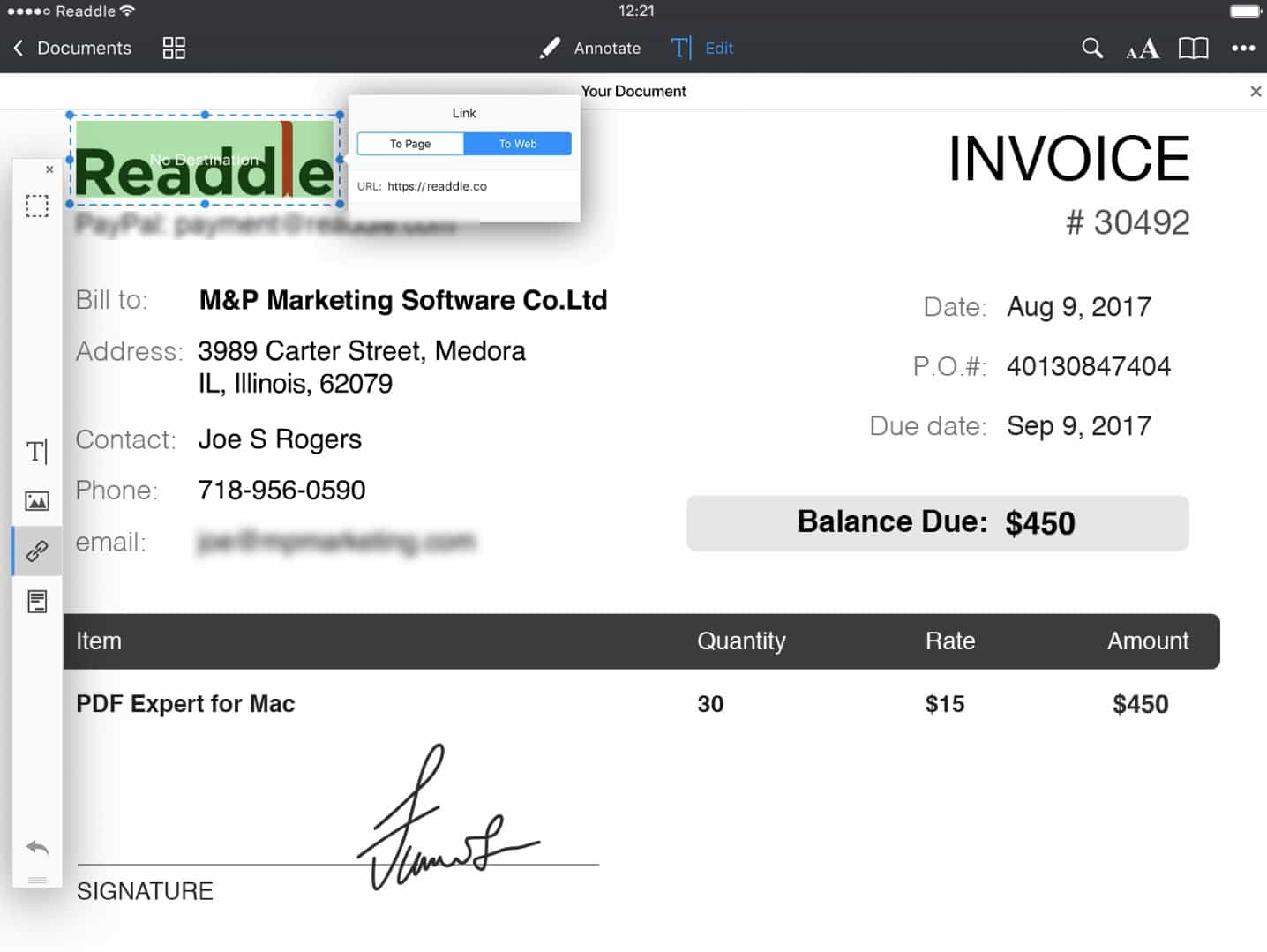The height and width of the screenshot is (952, 1267).
Task: Click amount value $450 in table row
Action: tap(1140, 704)
